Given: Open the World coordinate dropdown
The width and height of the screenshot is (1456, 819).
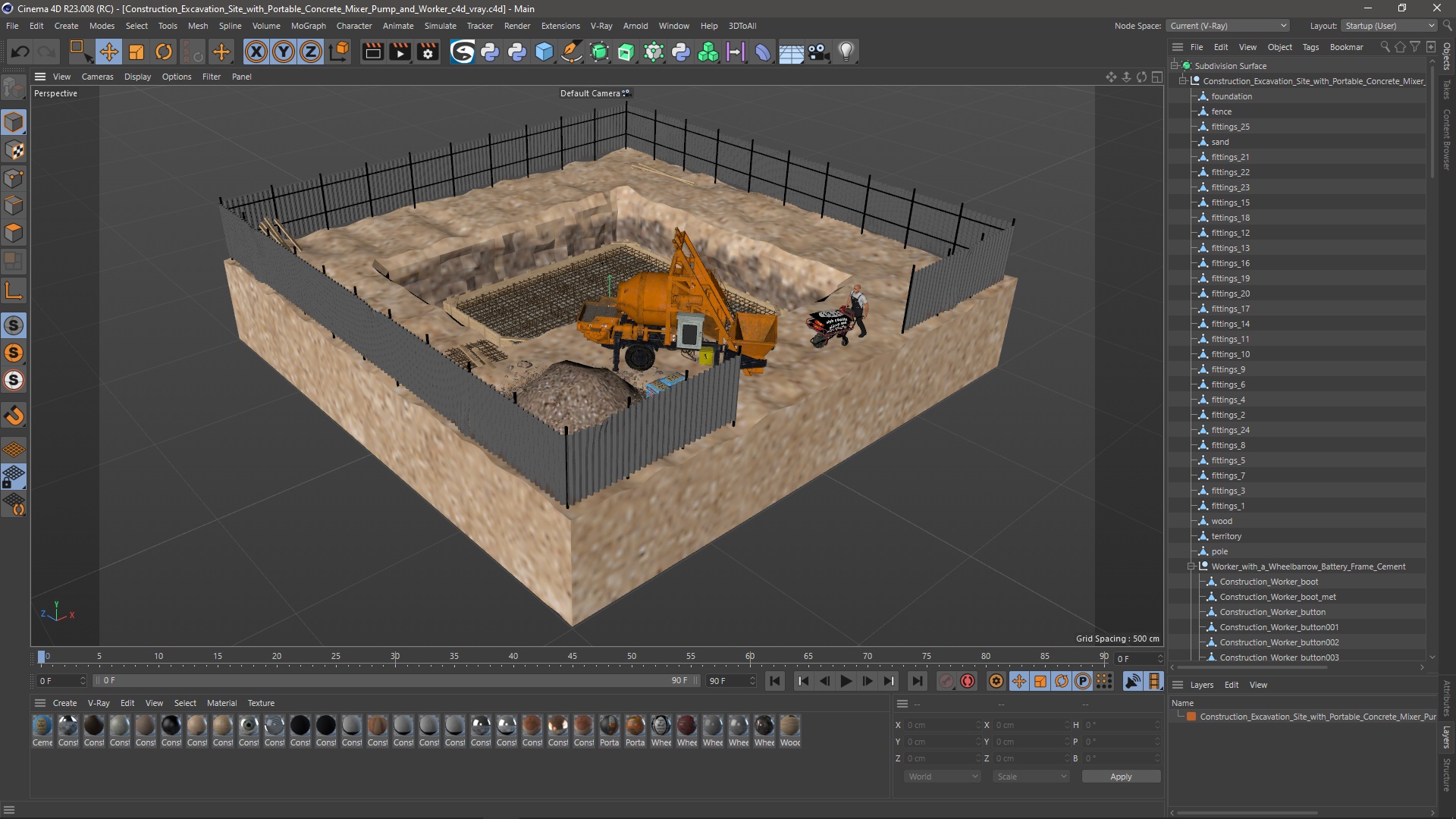Looking at the screenshot, I should point(943,777).
